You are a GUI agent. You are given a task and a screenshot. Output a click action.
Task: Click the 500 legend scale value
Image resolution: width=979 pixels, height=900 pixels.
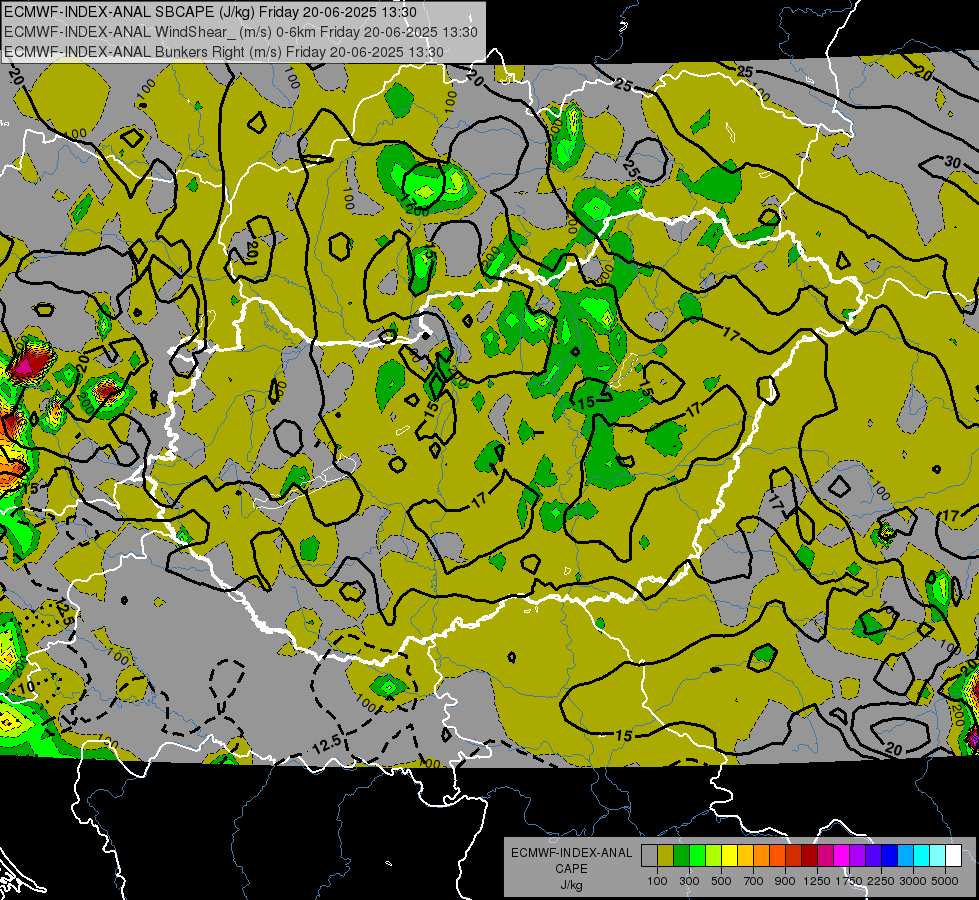point(721,881)
